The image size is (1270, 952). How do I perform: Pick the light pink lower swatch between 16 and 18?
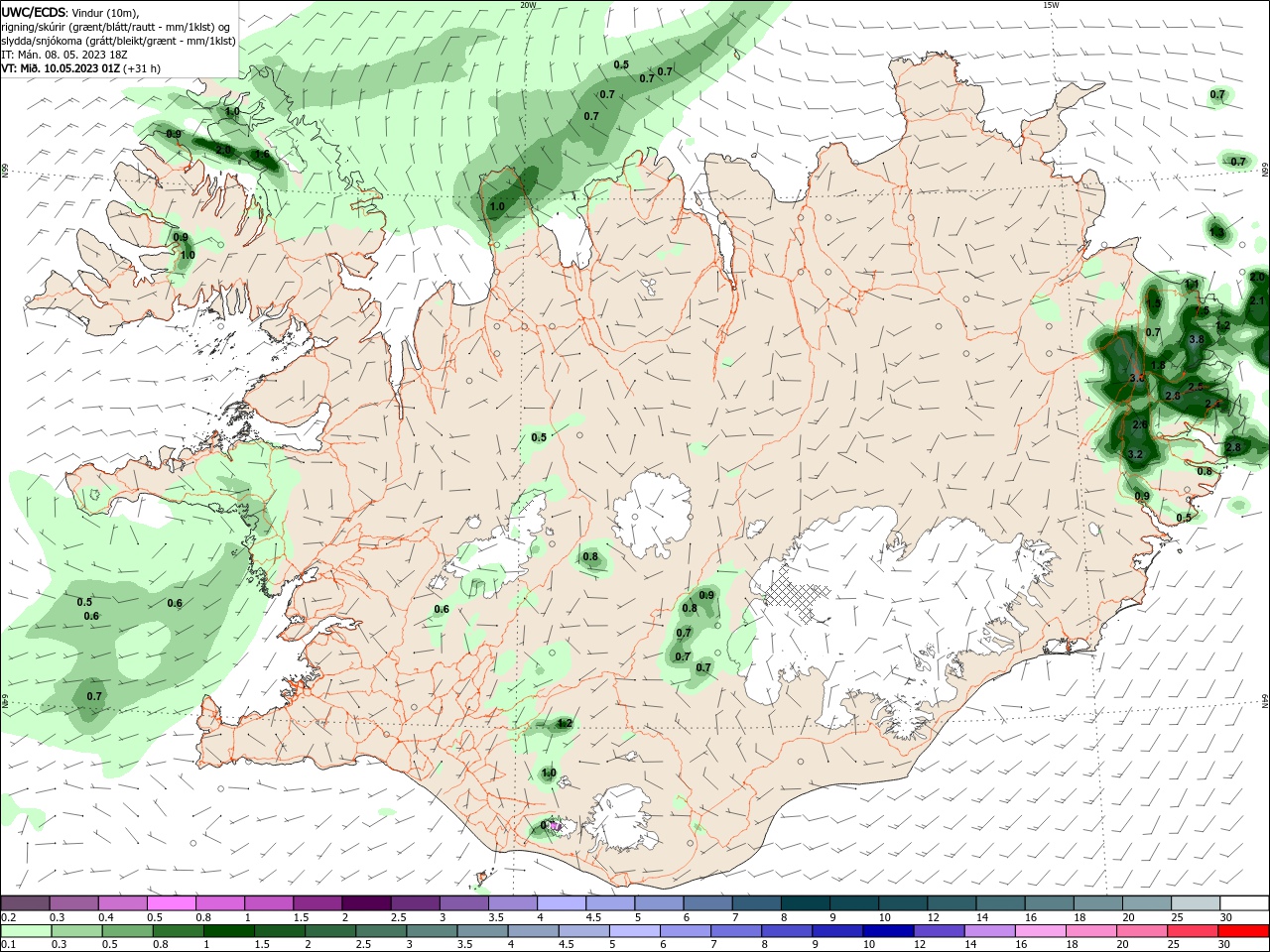1041,931
